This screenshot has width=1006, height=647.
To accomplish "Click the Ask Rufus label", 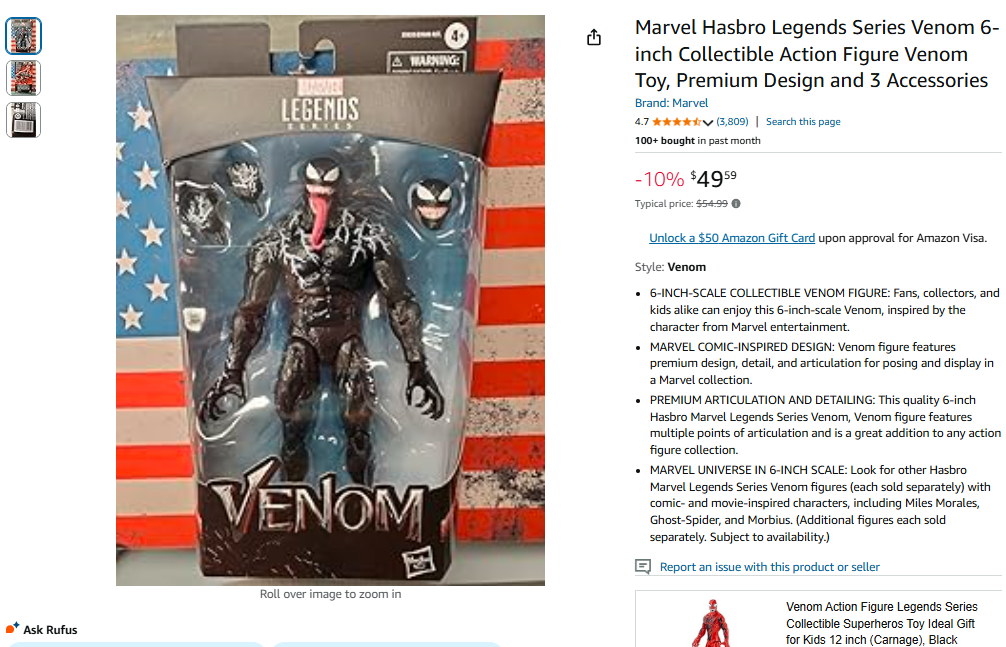I will (x=50, y=630).
